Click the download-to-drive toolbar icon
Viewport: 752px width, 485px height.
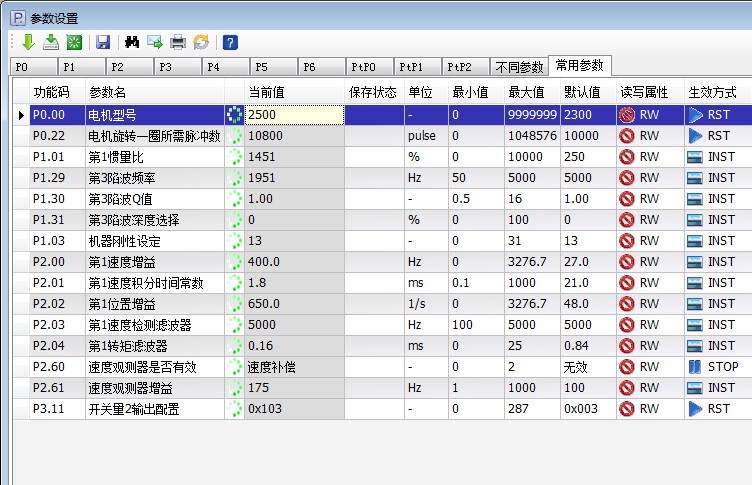[50, 42]
